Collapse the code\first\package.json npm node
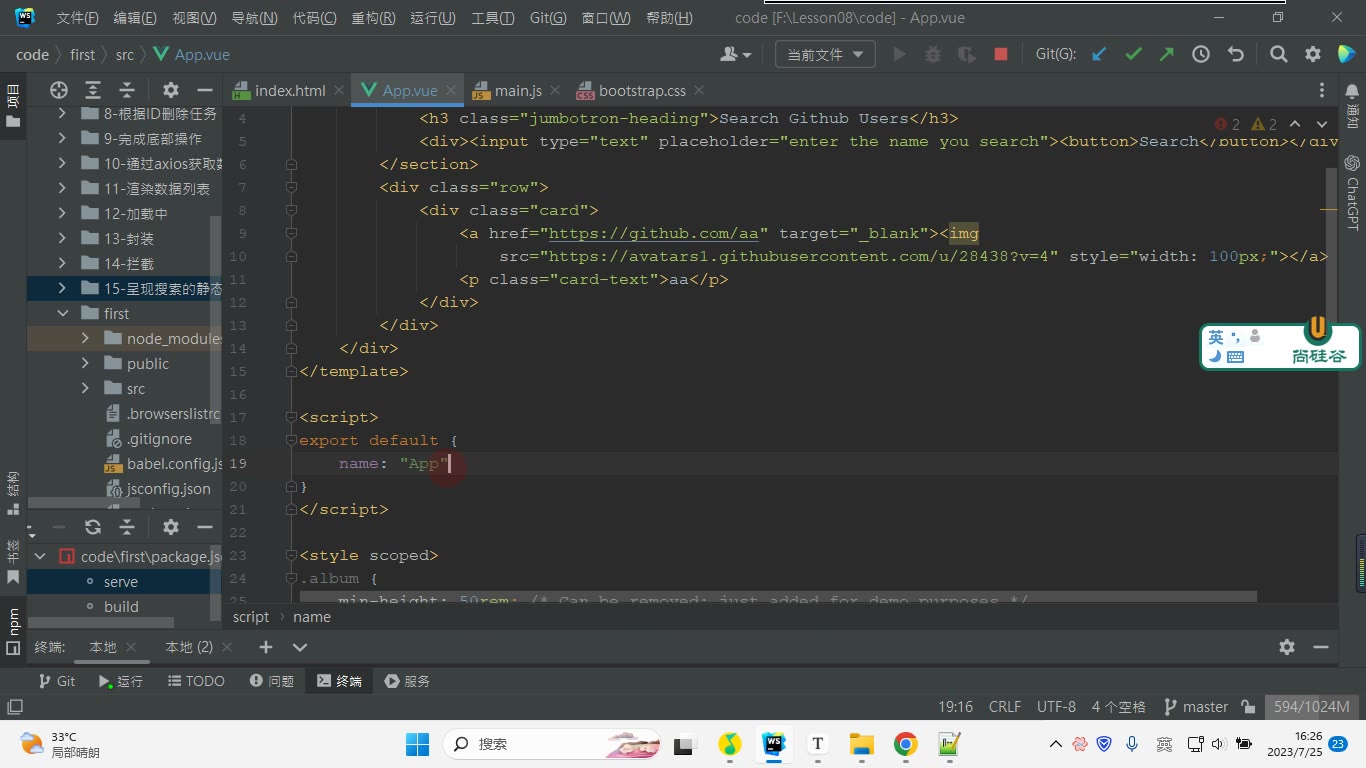1366x768 pixels. click(x=40, y=556)
